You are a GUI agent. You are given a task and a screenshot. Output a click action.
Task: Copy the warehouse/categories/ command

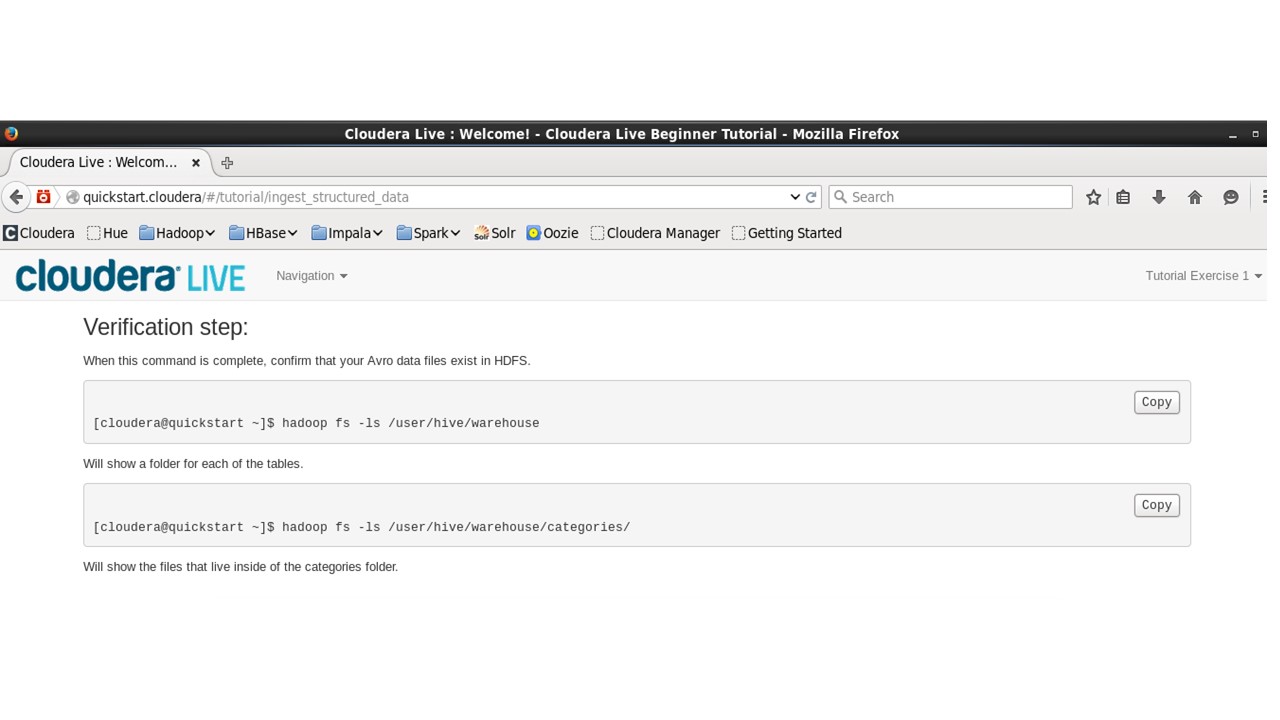[1156, 505]
